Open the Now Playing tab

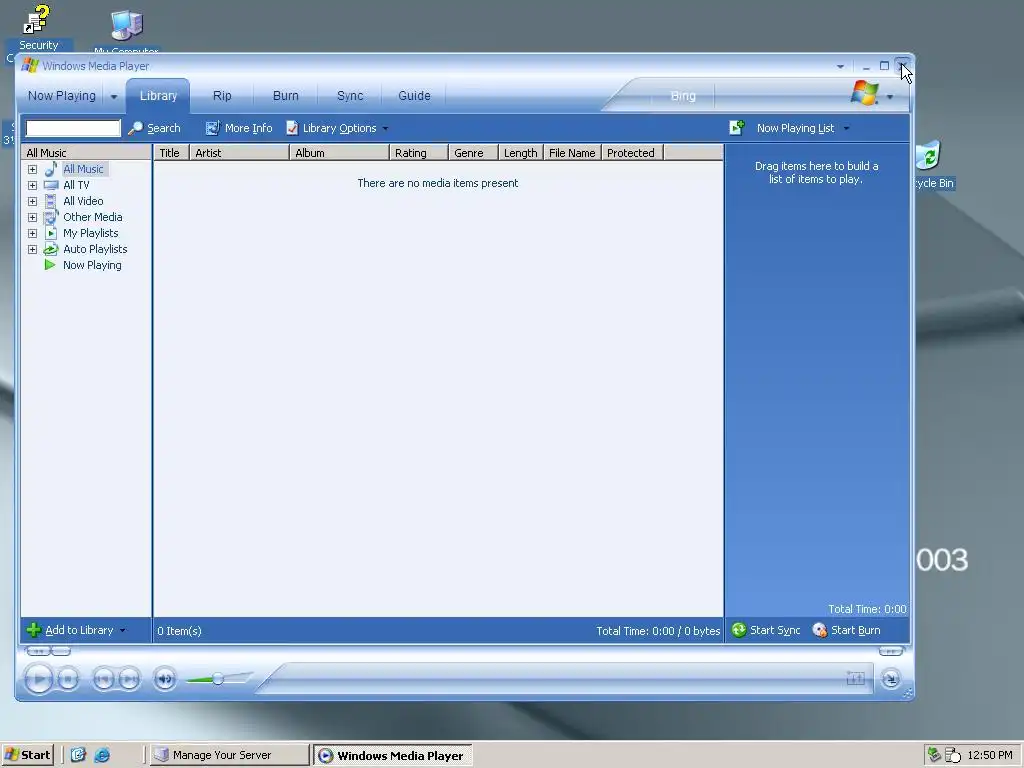click(x=61, y=95)
